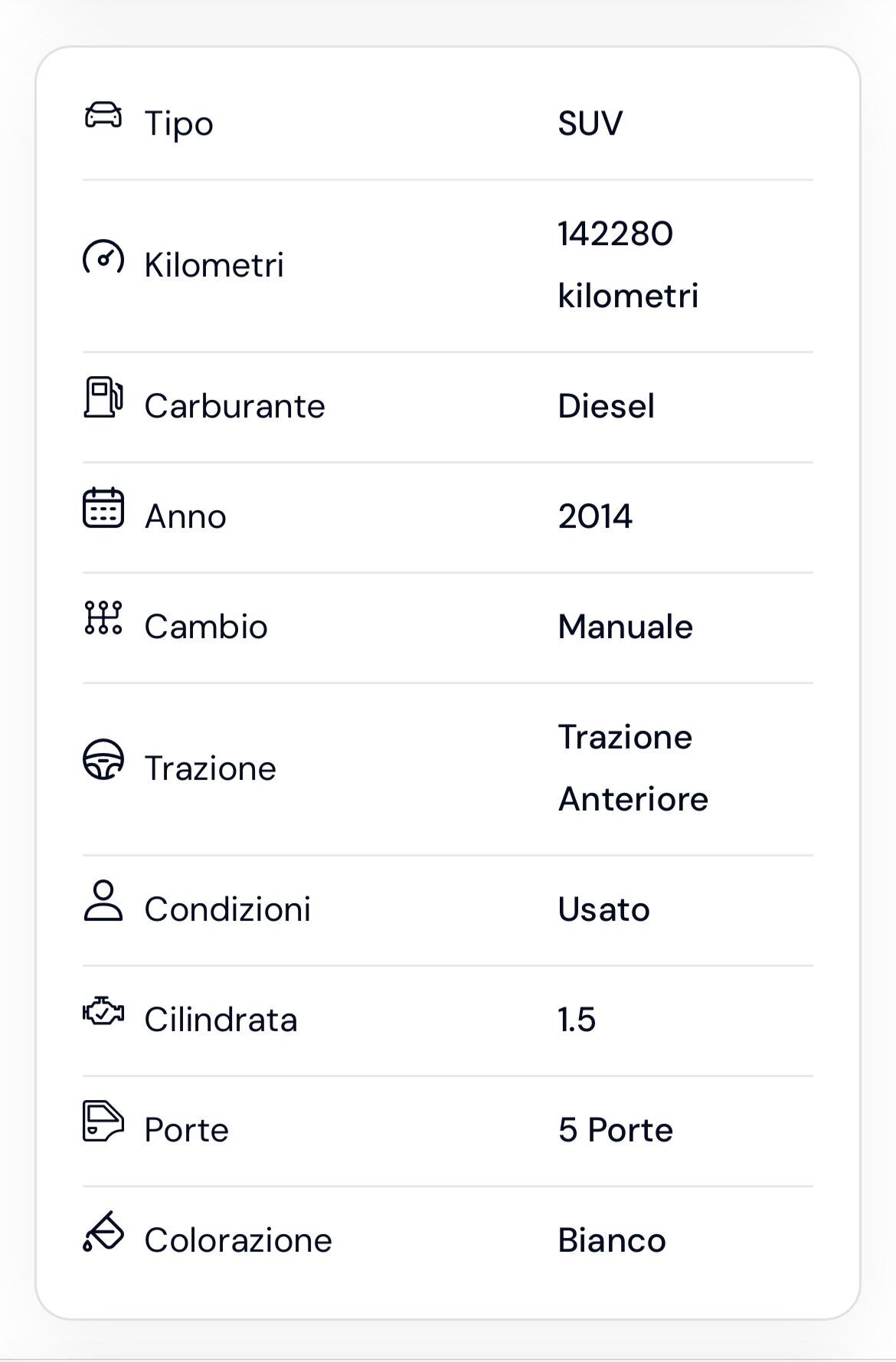Click the engine icon beside Cilindrata
The height and width of the screenshot is (1362, 896).
coord(103,1011)
